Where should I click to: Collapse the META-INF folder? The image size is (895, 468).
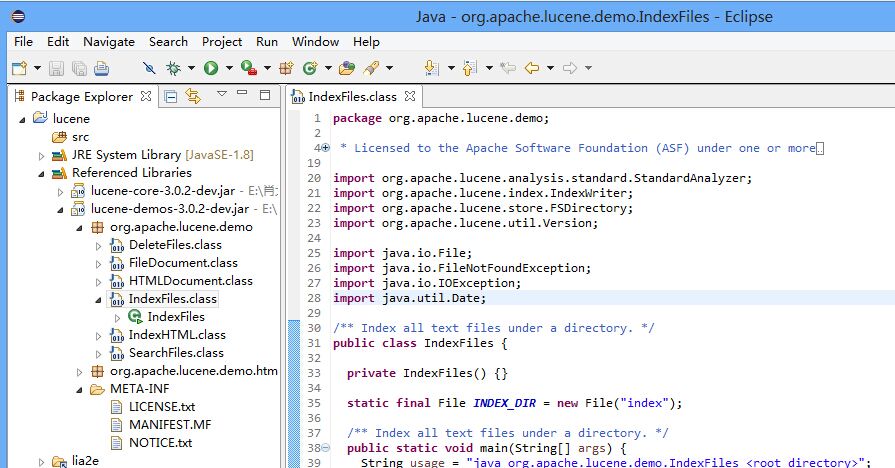79,390
